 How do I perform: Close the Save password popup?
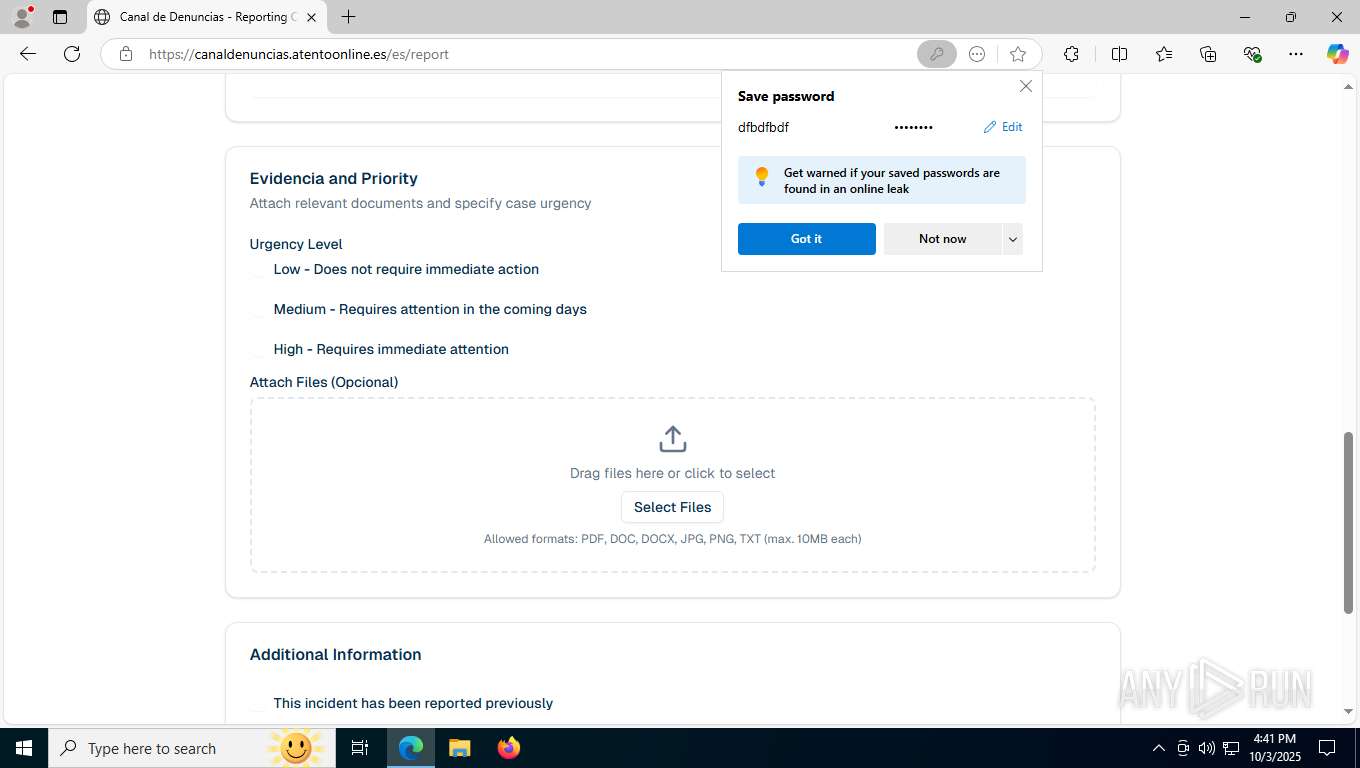[1026, 86]
